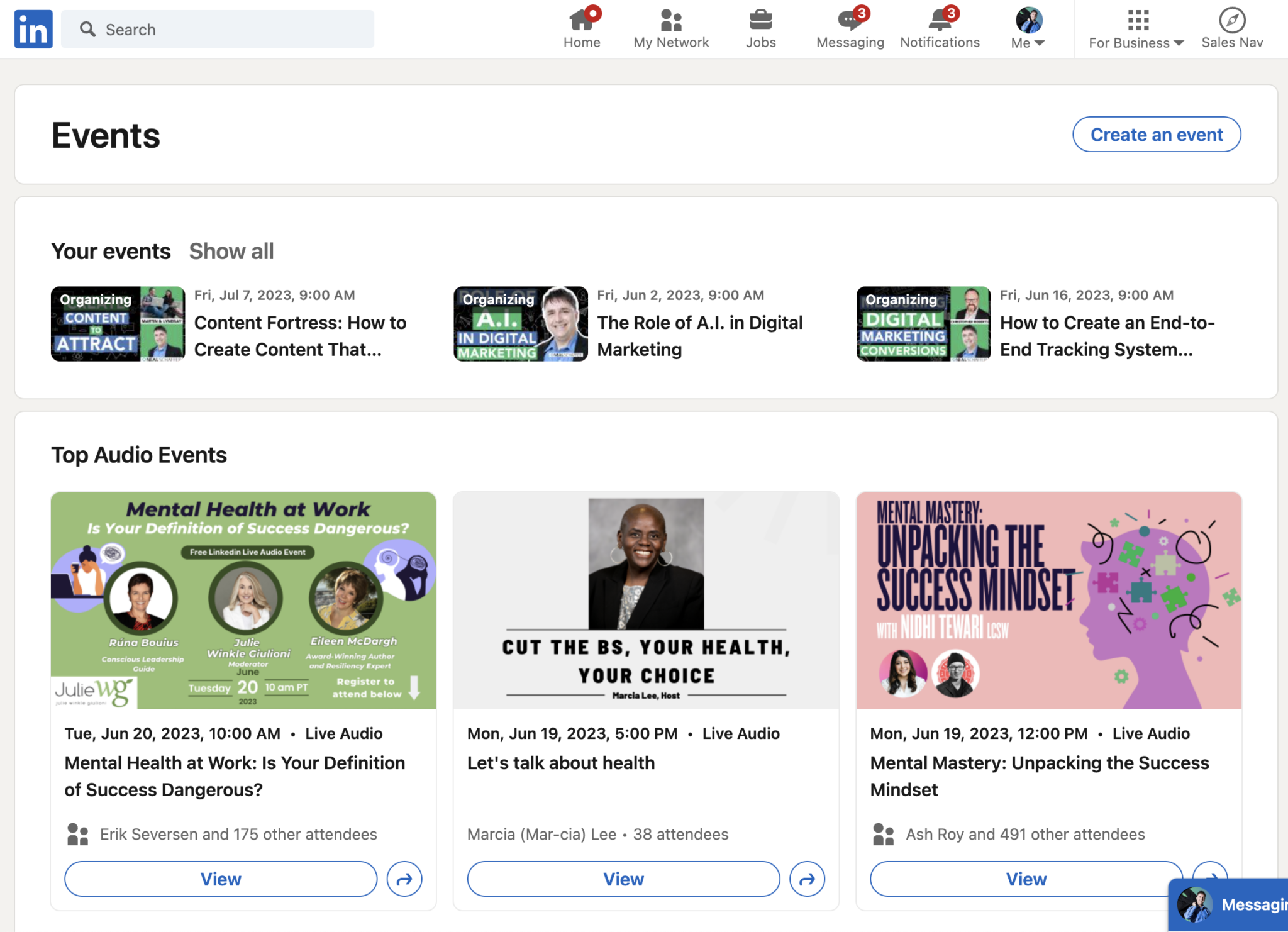Click attendees icon next to Ash Roy

pos(883,834)
